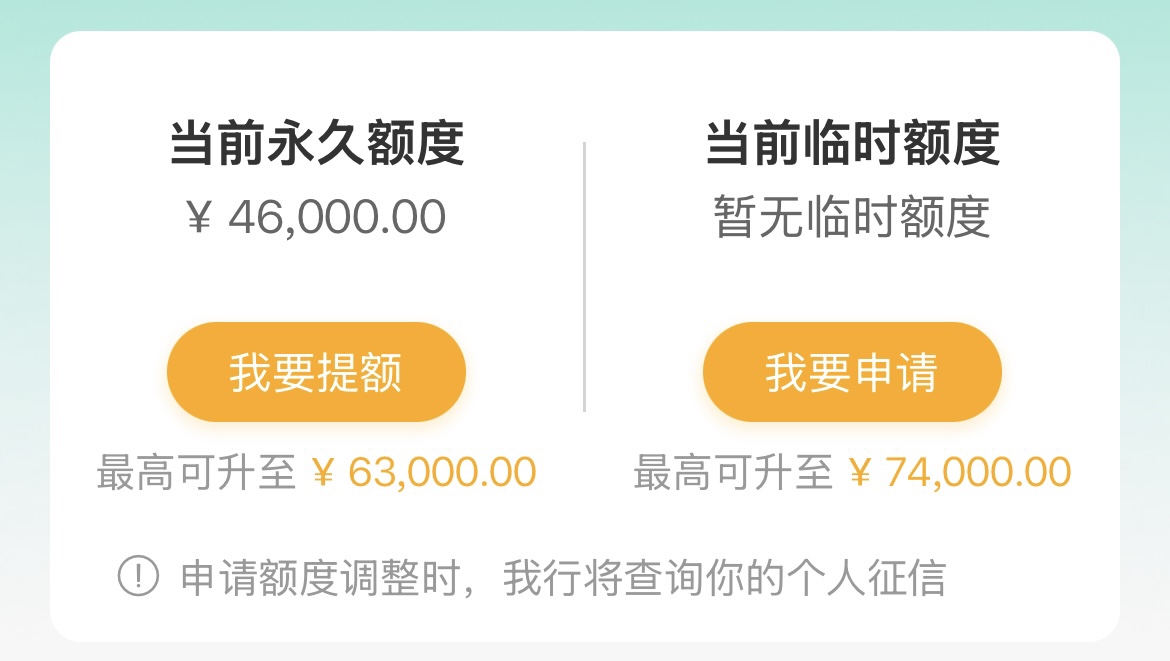Tap the 我要提额 button
The height and width of the screenshot is (661, 1170).
point(316,372)
